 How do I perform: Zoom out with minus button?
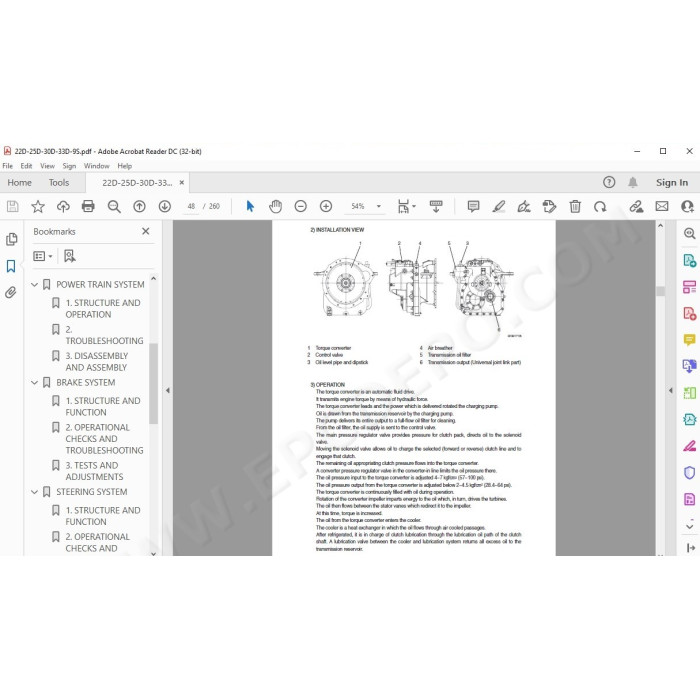(x=300, y=206)
